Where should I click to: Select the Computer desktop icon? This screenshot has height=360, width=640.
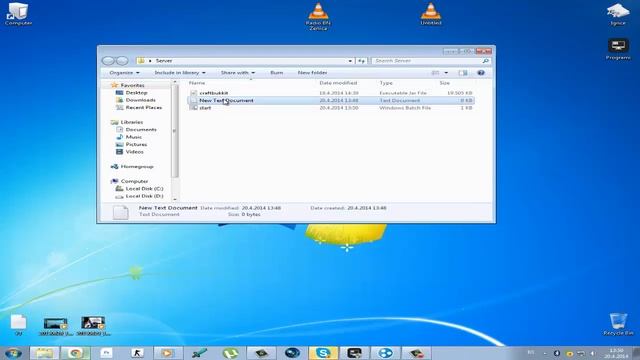[18, 14]
